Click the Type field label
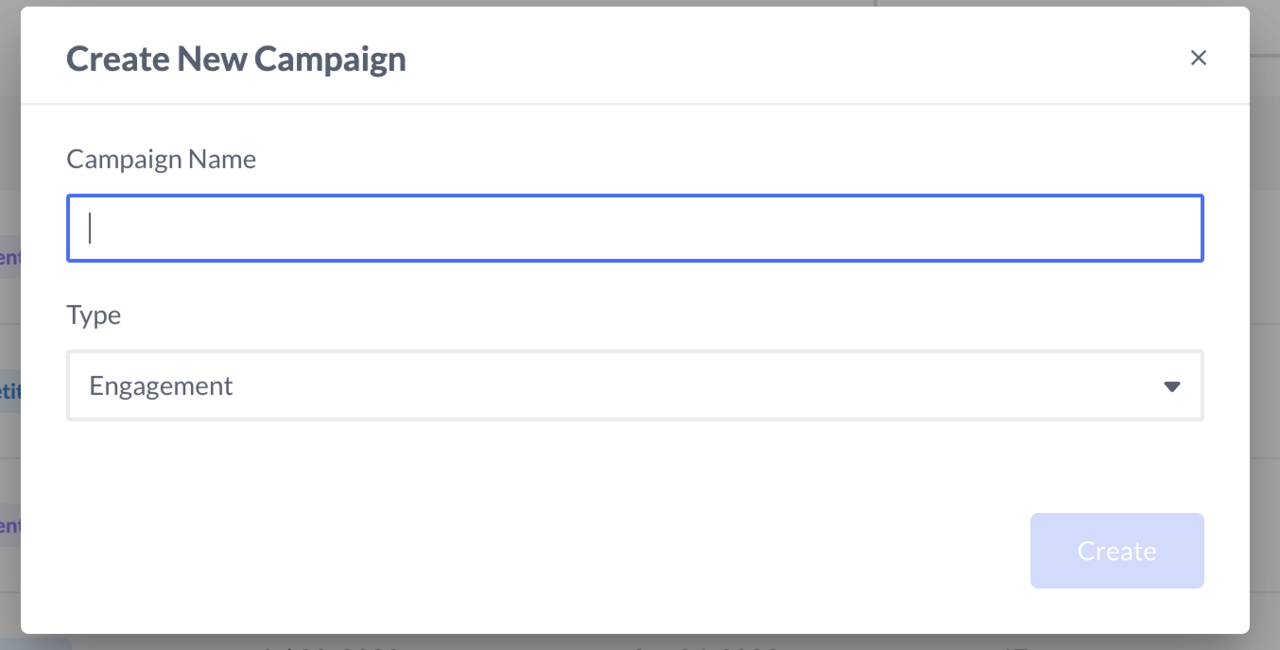This screenshot has height=650, width=1280. click(94, 315)
